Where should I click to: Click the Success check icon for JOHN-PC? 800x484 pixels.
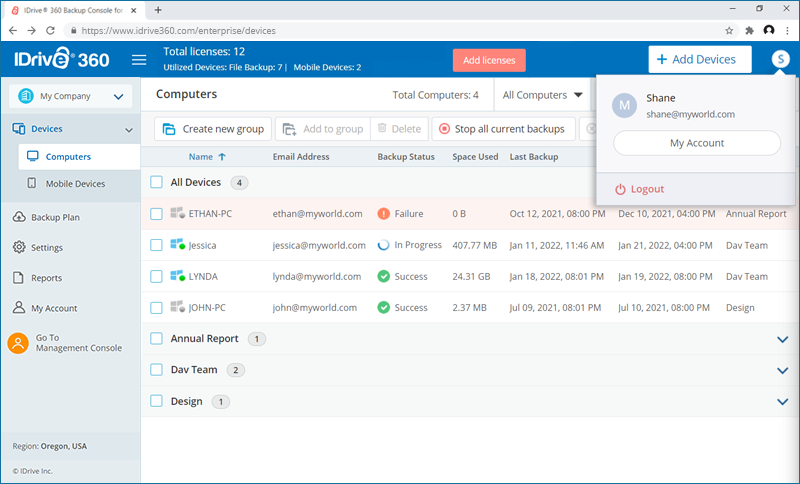(384, 308)
